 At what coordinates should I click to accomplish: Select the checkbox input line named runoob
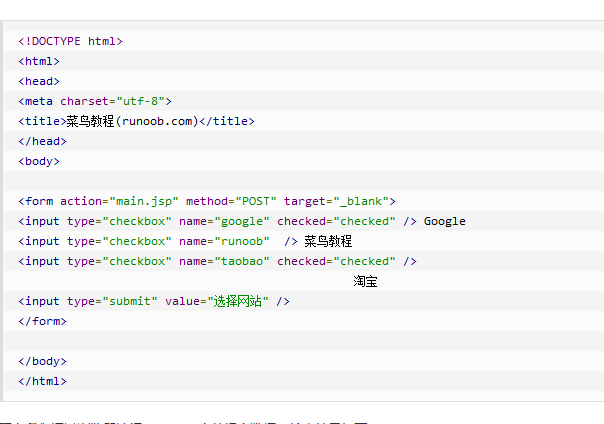tap(185, 241)
